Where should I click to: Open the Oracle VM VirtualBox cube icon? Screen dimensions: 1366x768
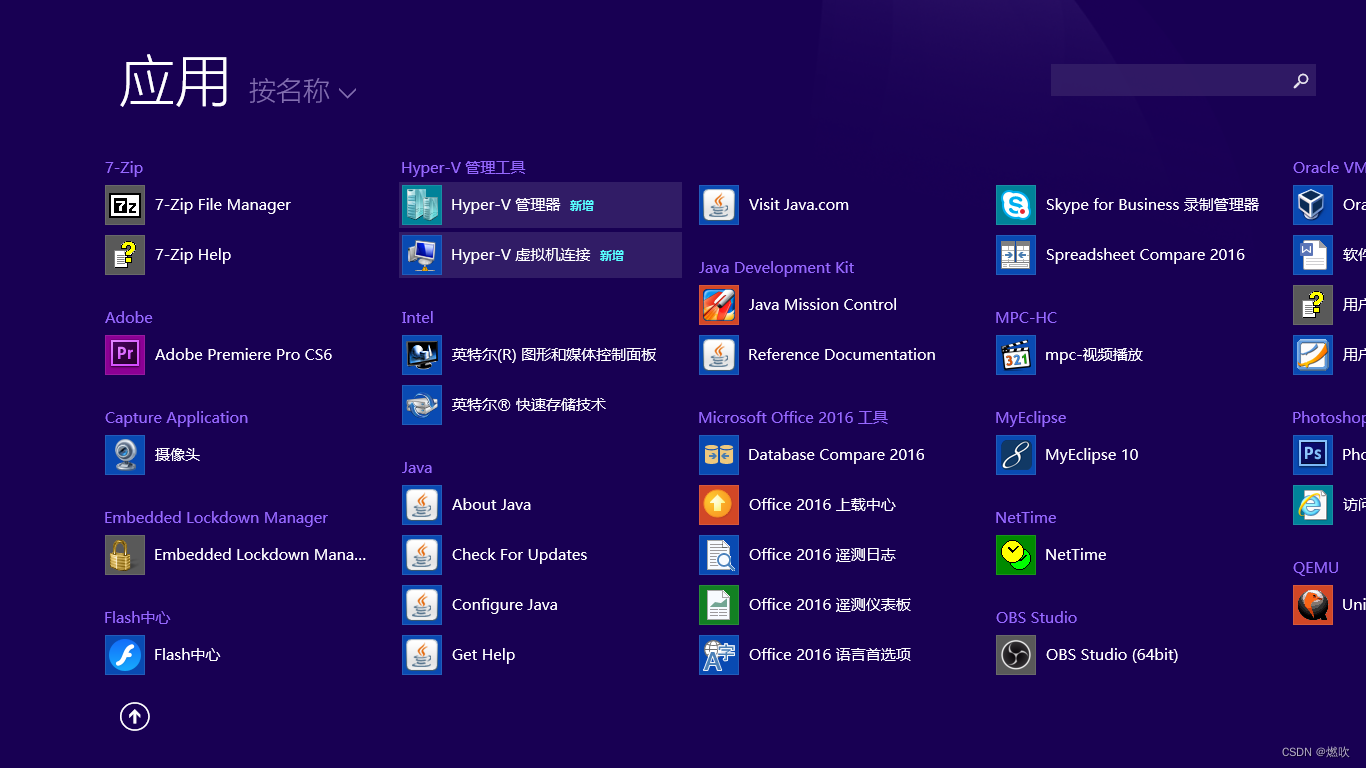click(x=1313, y=205)
